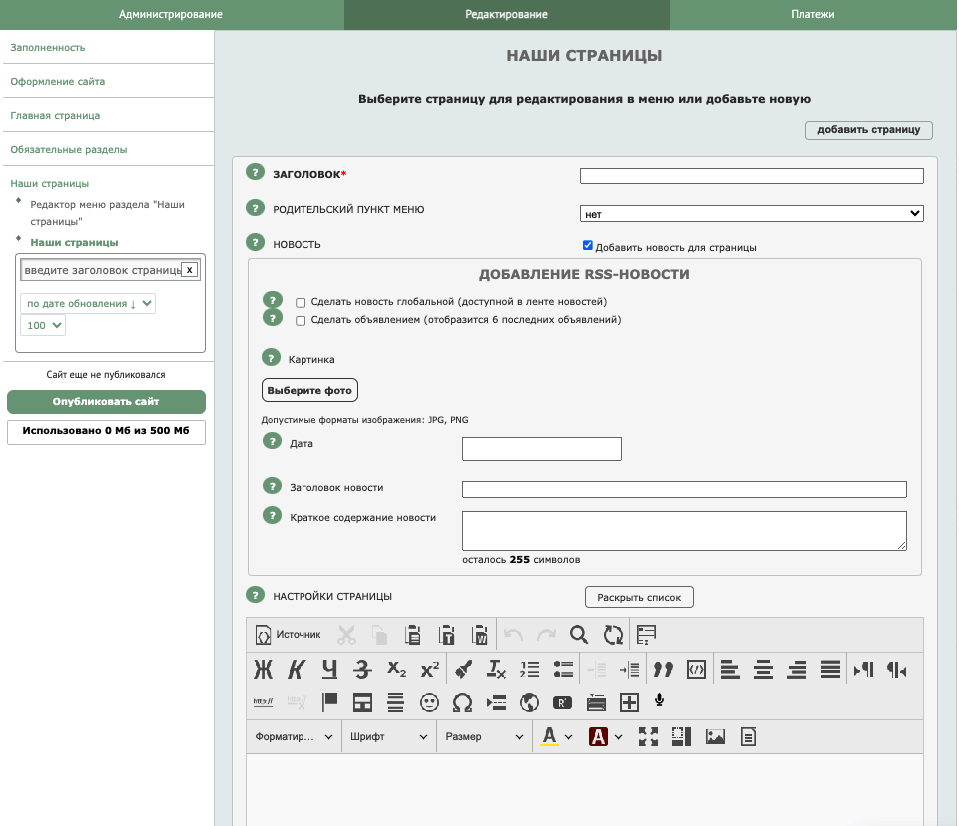This screenshot has height=826, width=959.
Task: Insert a numbered list
Action: coord(530,670)
